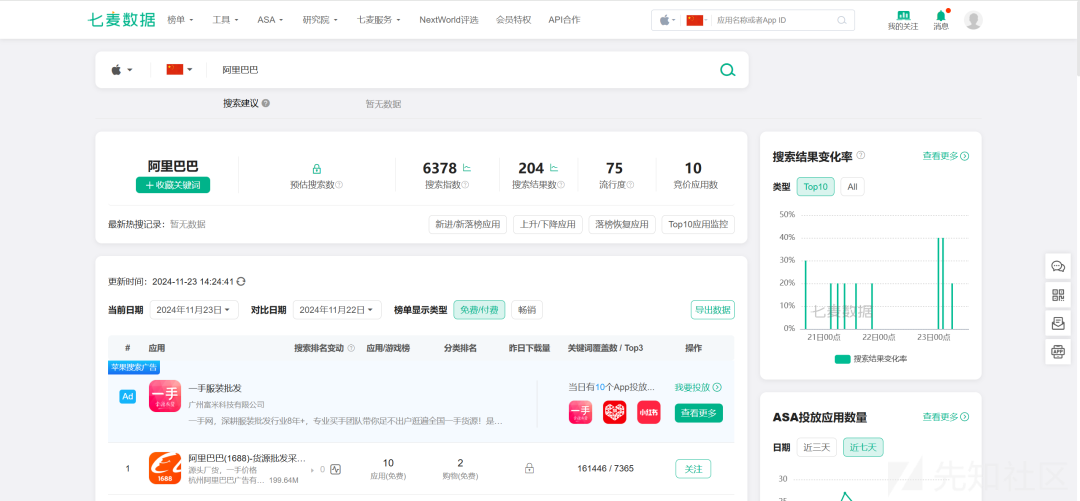The image size is (1080, 501).
Task: Click the 关注 button for 阿里巴巴(1688)
Action: coord(693,469)
